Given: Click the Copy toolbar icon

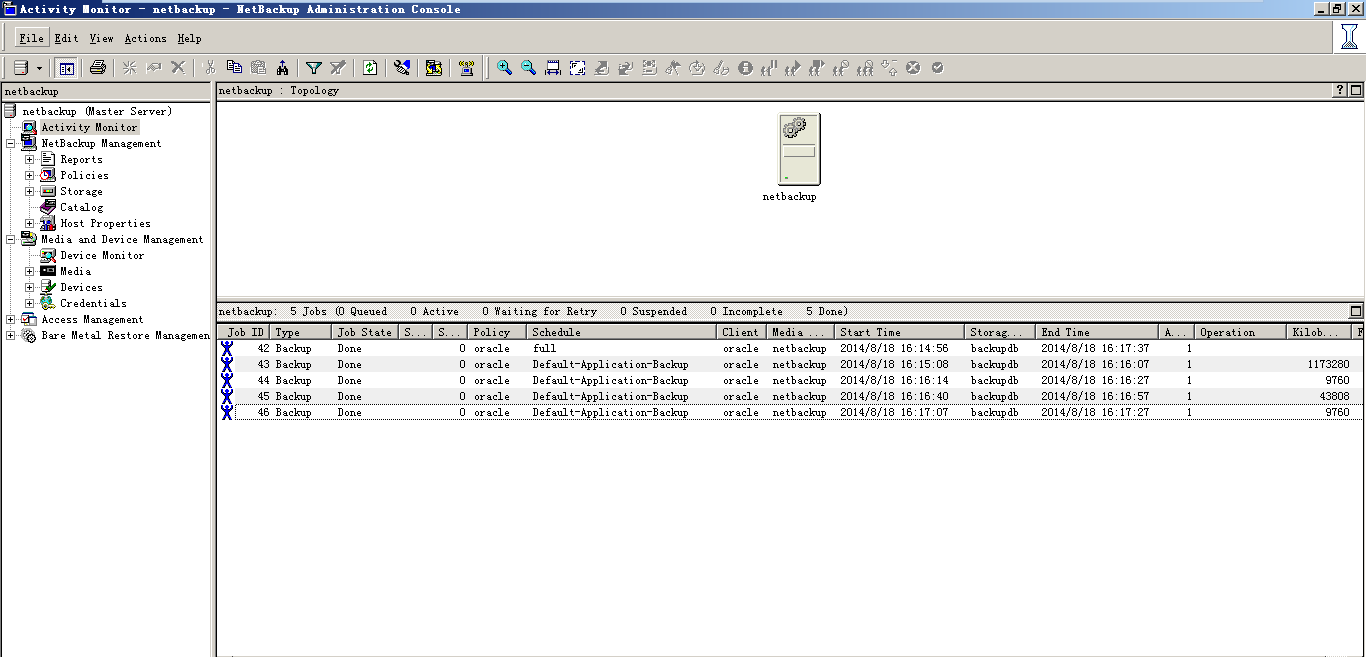Looking at the screenshot, I should 235,68.
